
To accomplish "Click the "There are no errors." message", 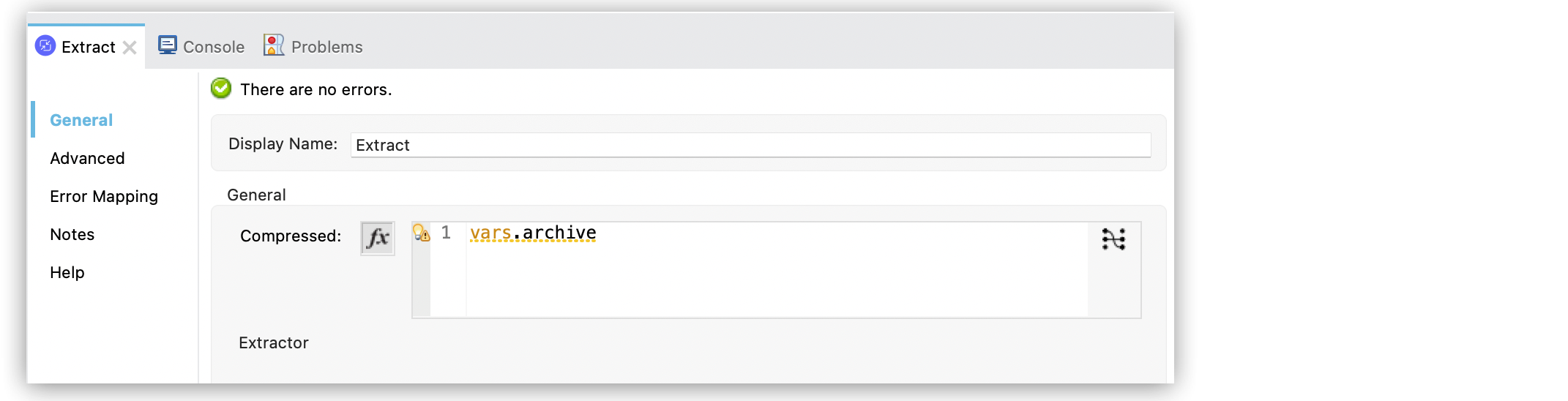I will pyautogui.click(x=316, y=89).
